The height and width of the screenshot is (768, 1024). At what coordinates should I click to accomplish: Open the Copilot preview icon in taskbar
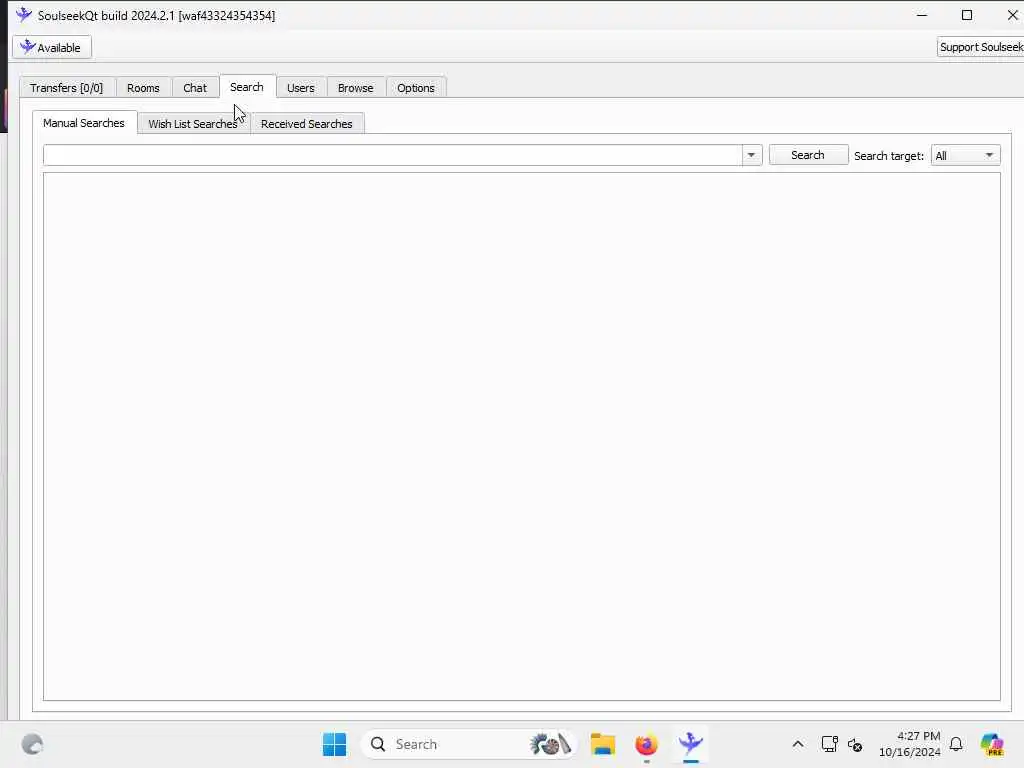click(x=992, y=744)
